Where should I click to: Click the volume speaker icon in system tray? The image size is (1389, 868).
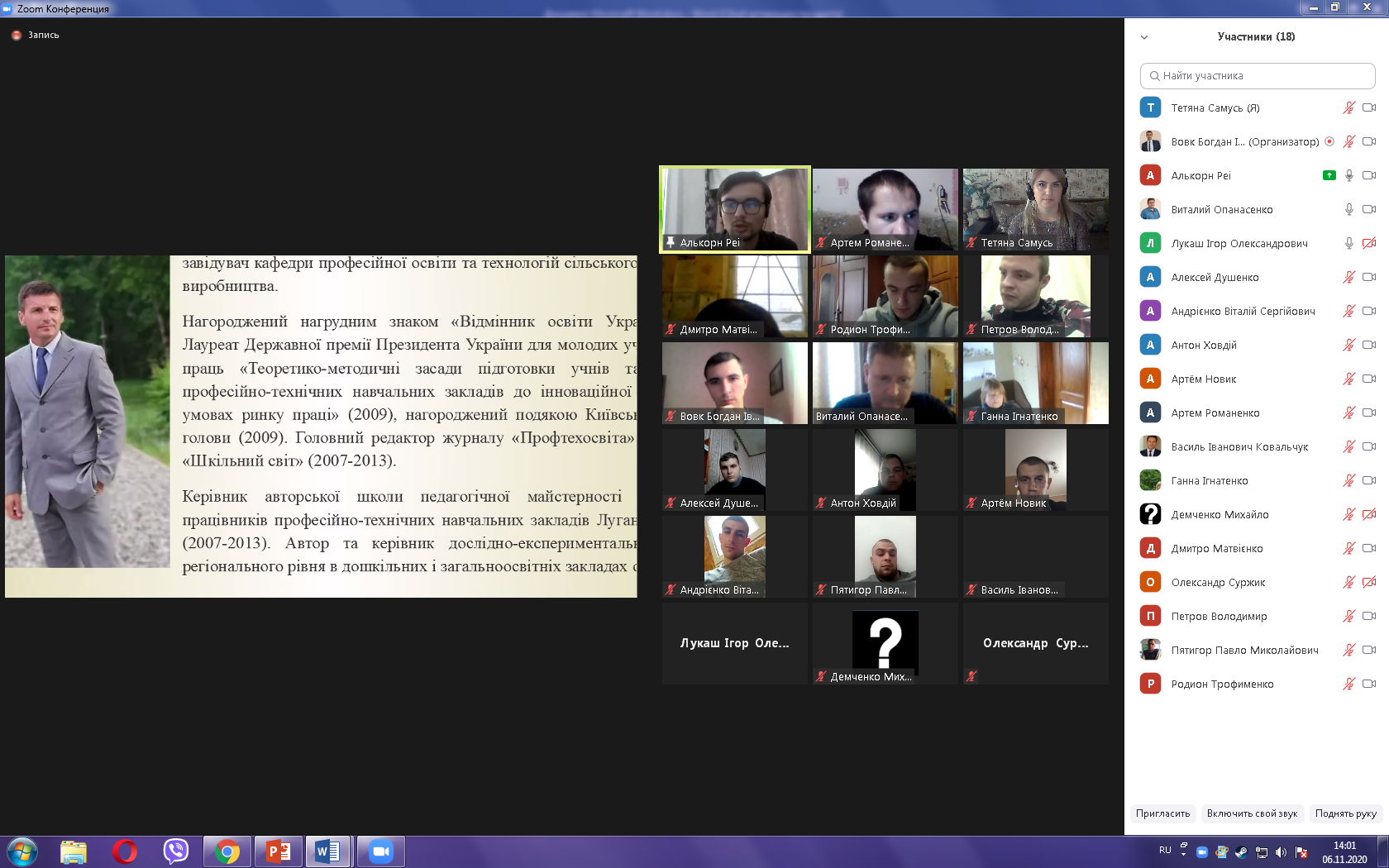pyautogui.click(x=1281, y=852)
